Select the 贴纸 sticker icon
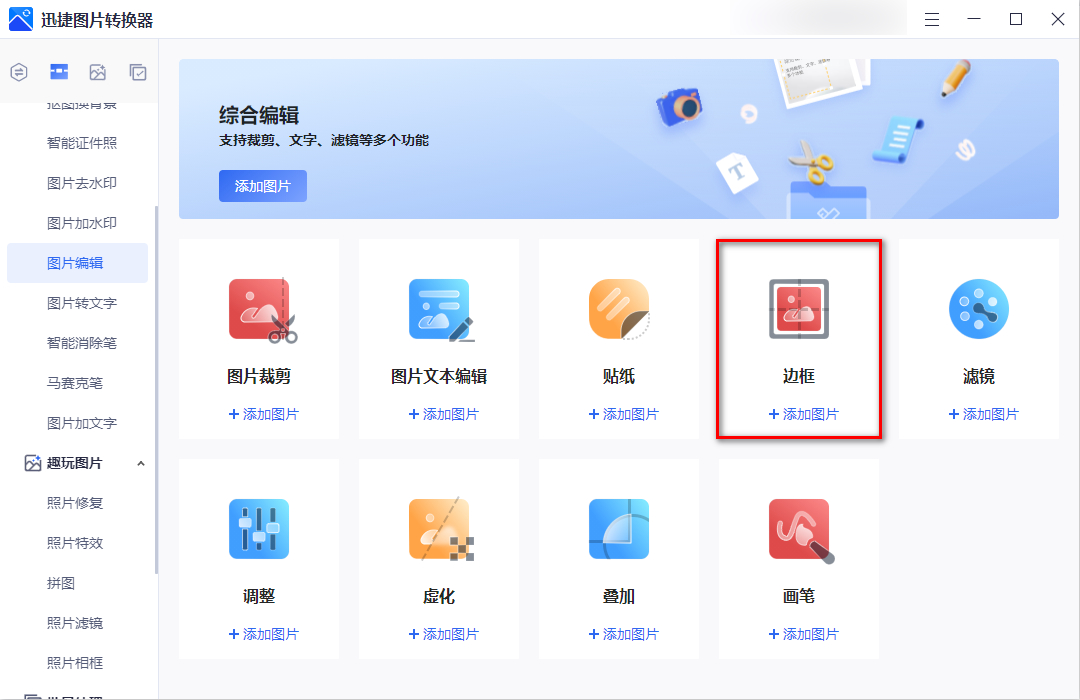 619,309
